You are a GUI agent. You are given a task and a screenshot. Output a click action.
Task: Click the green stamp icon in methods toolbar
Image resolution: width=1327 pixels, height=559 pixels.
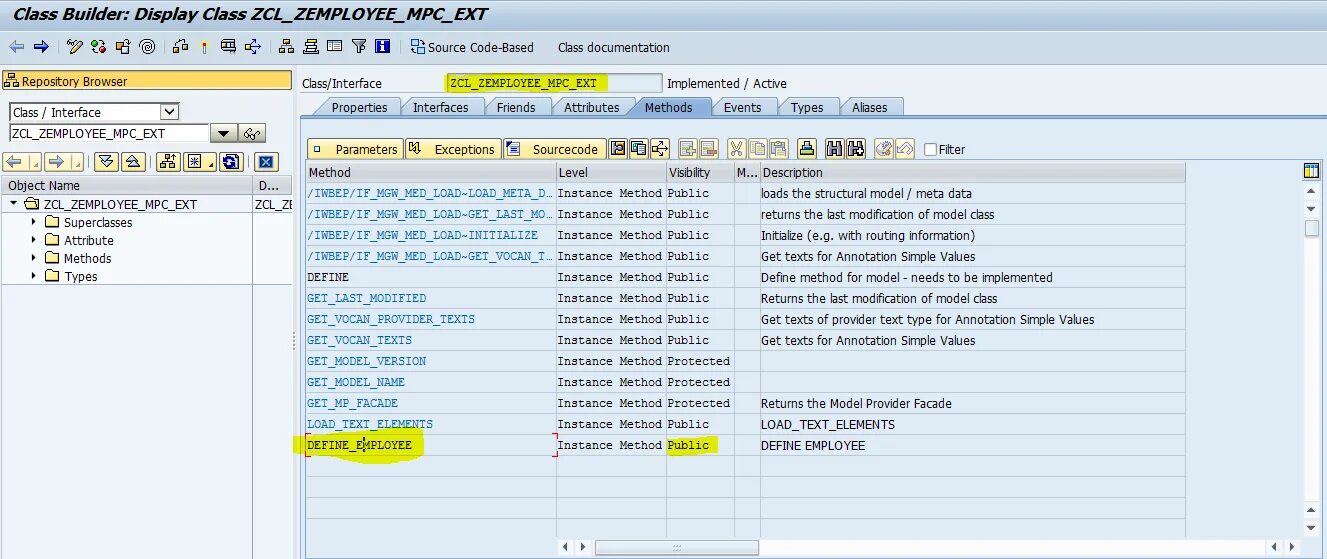tap(807, 149)
